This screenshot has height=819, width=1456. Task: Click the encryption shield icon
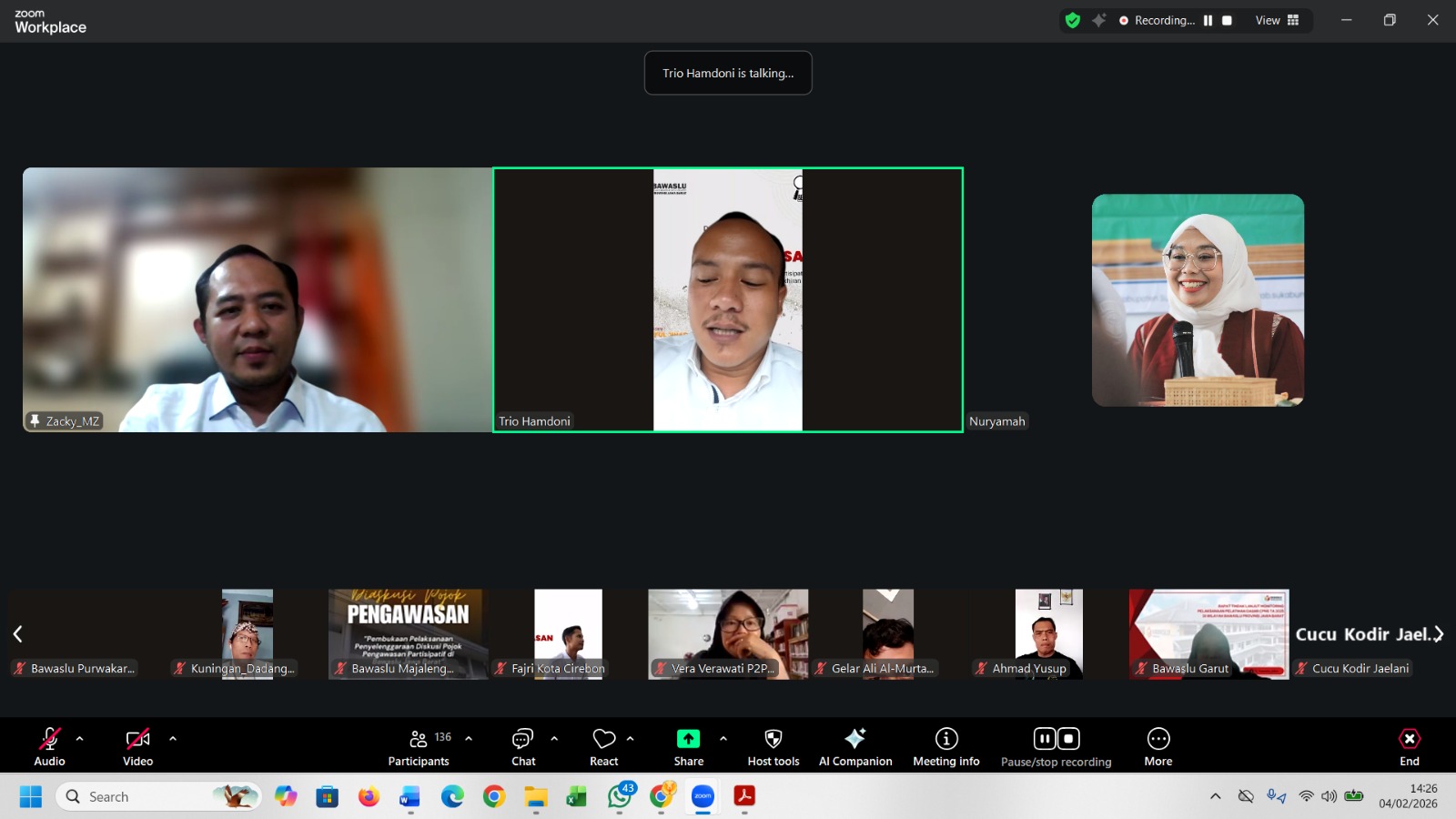pos(1073,20)
